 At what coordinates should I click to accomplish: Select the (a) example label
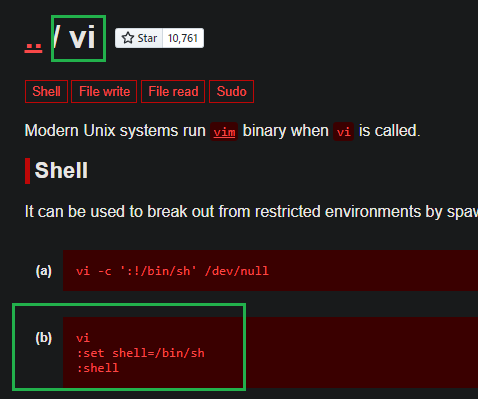44,271
